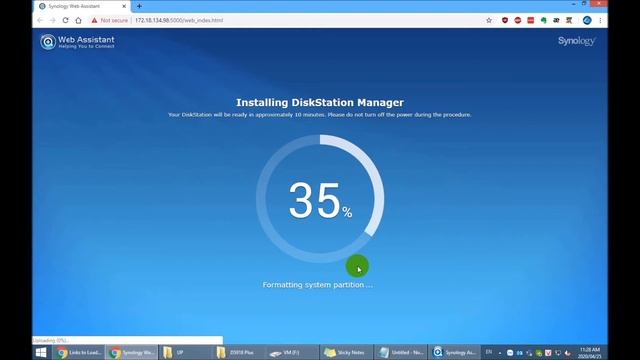Click the Uploading status bar at bottom-left

(128, 340)
